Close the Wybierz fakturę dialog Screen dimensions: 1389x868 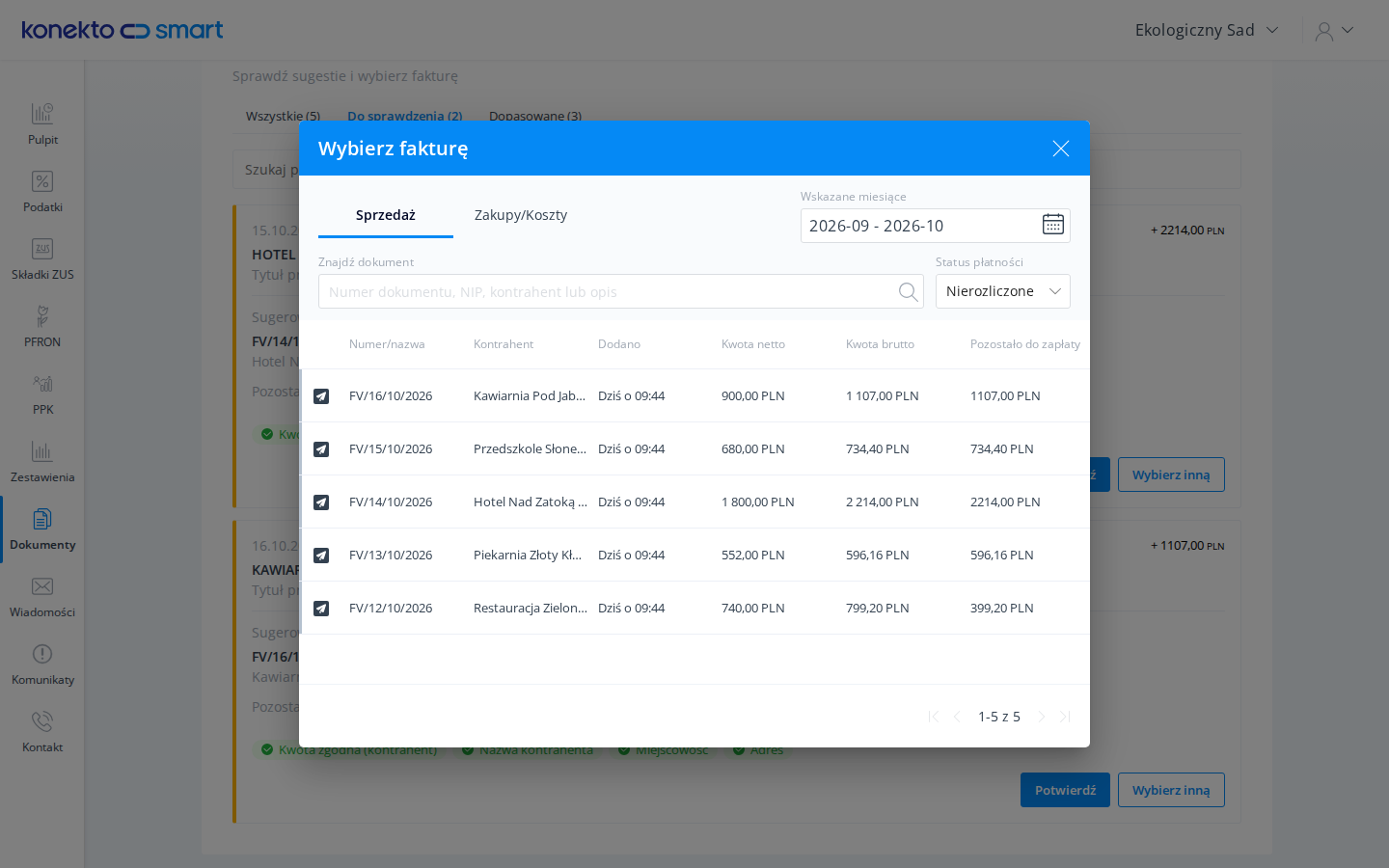tap(1060, 149)
